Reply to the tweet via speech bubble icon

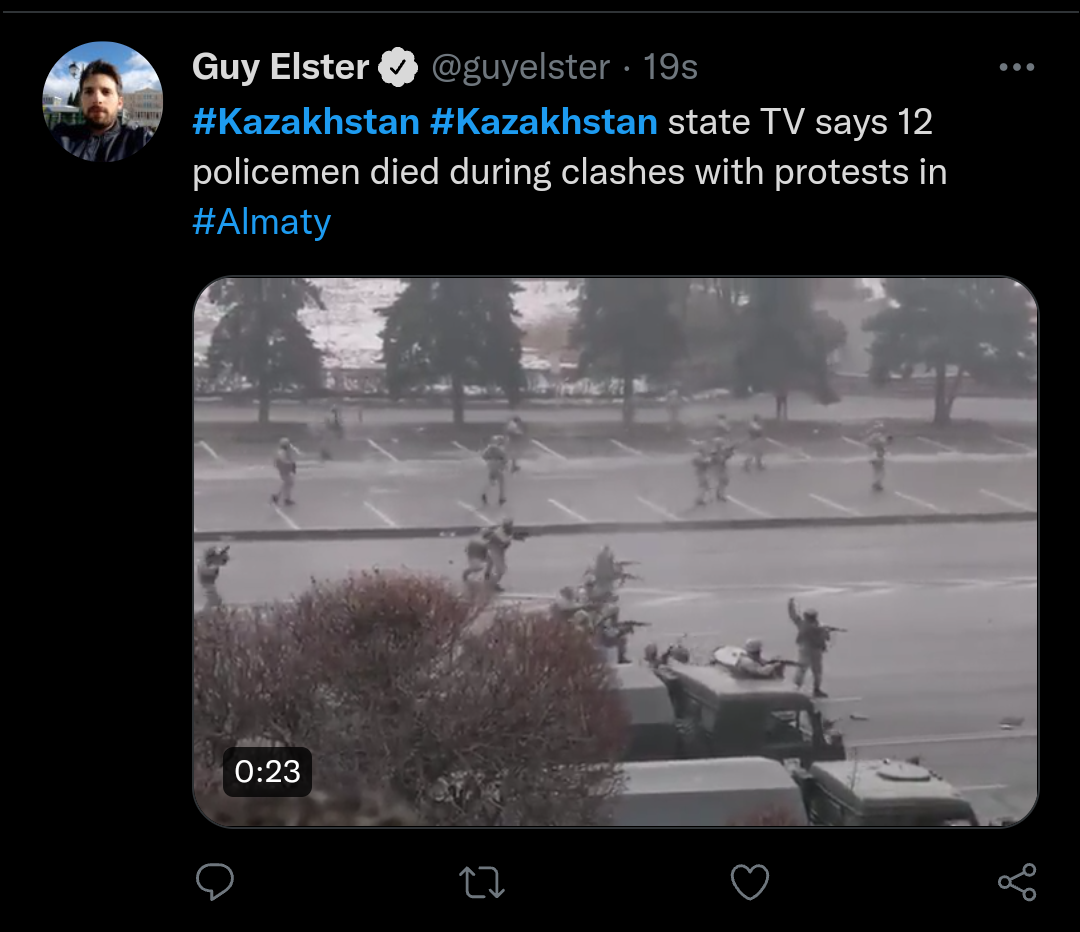coord(214,882)
